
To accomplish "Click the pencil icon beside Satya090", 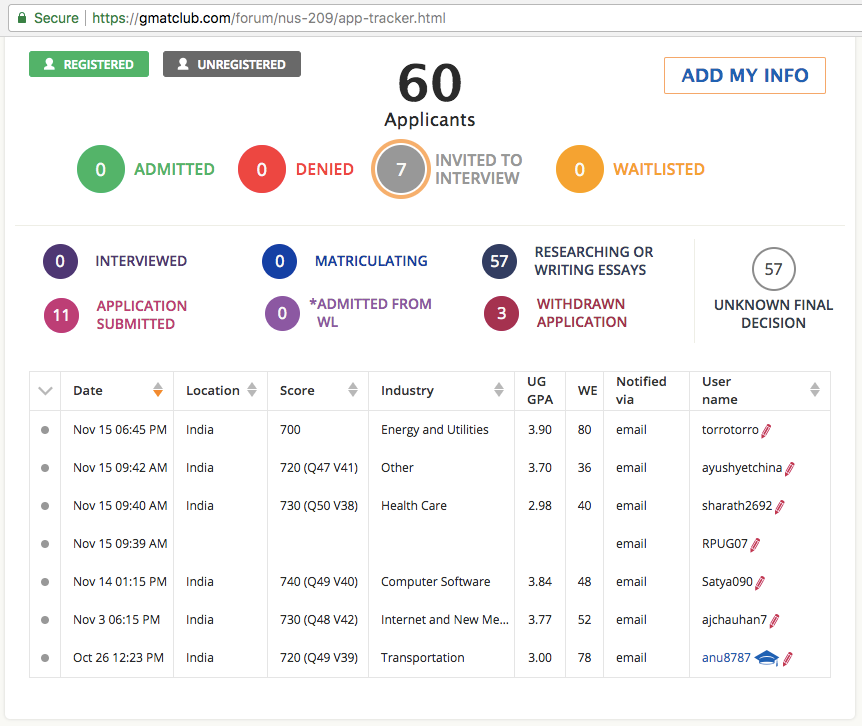I will (x=760, y=583).
